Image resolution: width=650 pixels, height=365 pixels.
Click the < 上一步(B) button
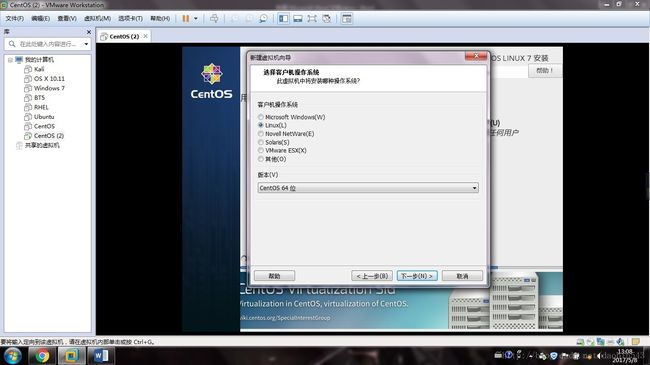coord(372,276)
